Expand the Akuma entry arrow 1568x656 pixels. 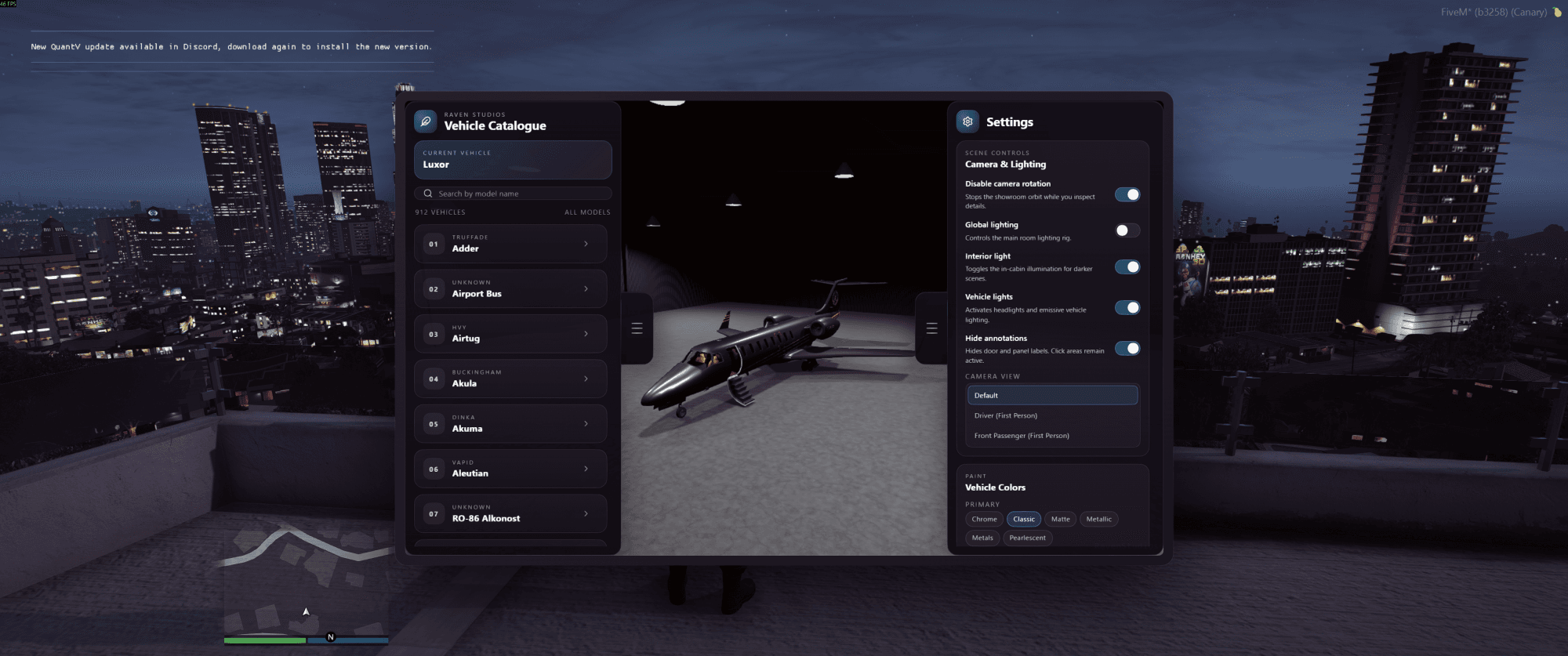(x=586, y=424)
